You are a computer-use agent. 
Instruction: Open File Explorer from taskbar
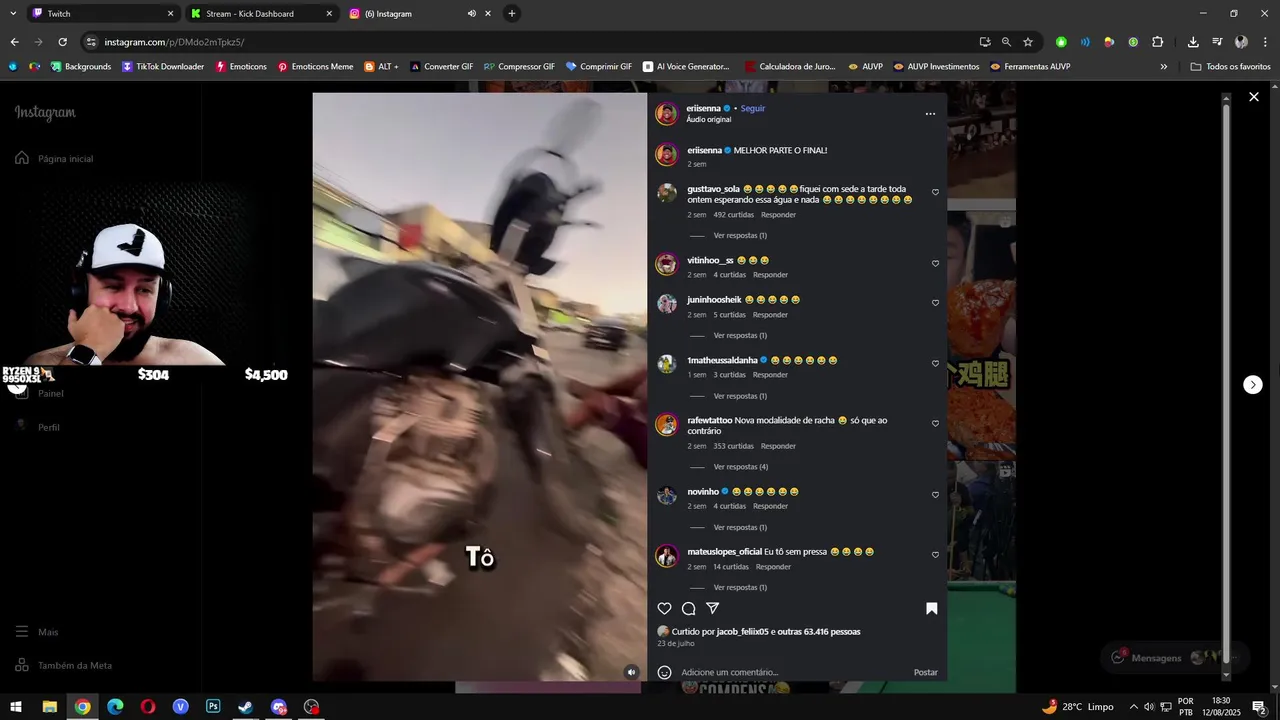pos(49,706)
